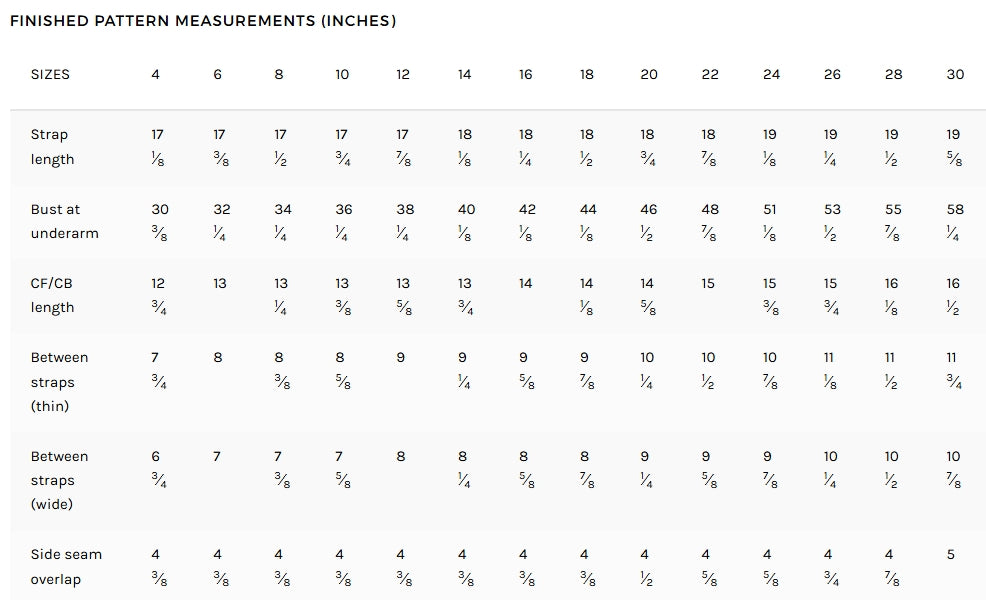Click the CF/CB length row label
Image resolution: width=986 pixels, height=600 pixels.
coord(52,295)
